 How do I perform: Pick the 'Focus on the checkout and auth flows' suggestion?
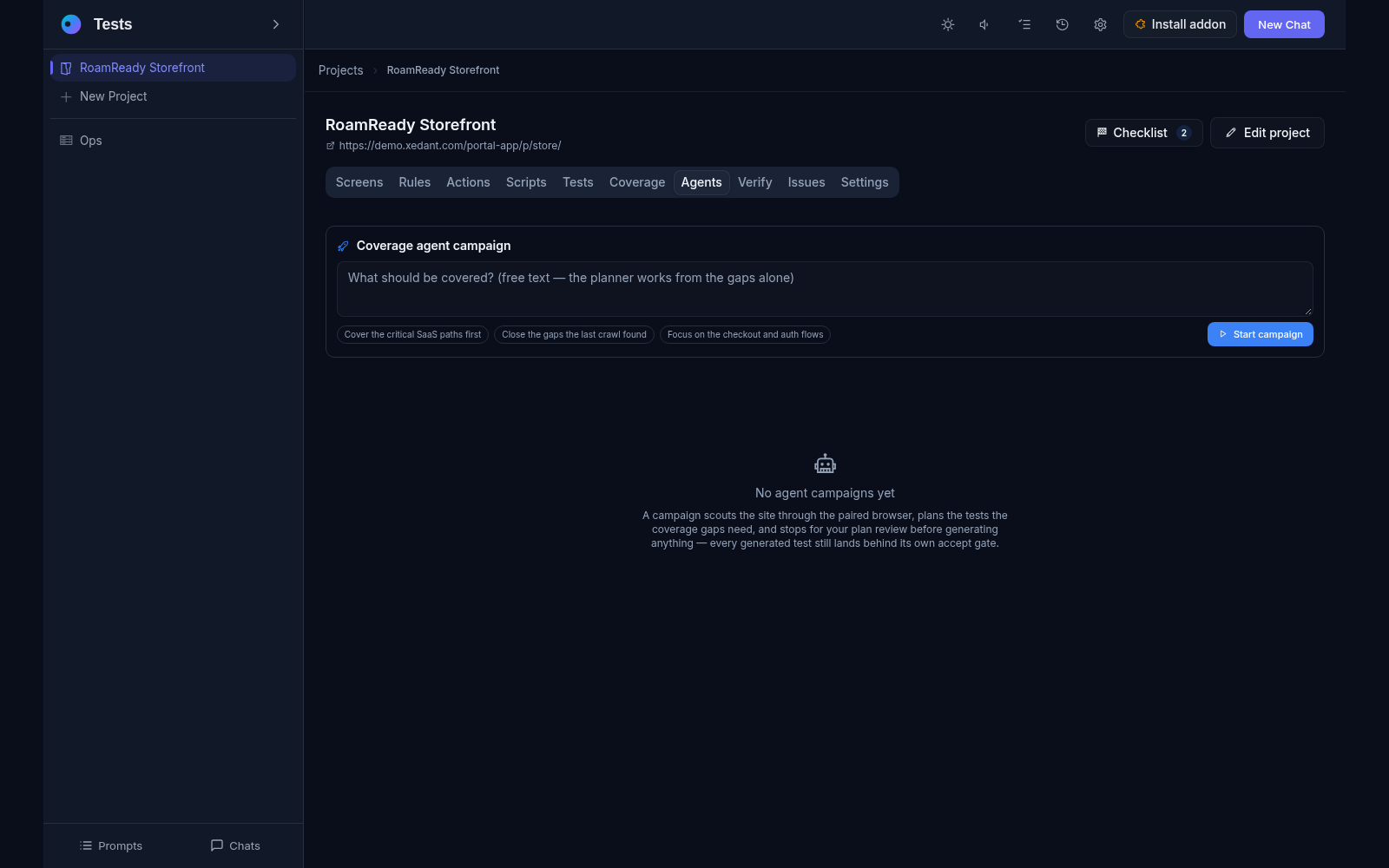pyautogui.click(x=745, y=334)
